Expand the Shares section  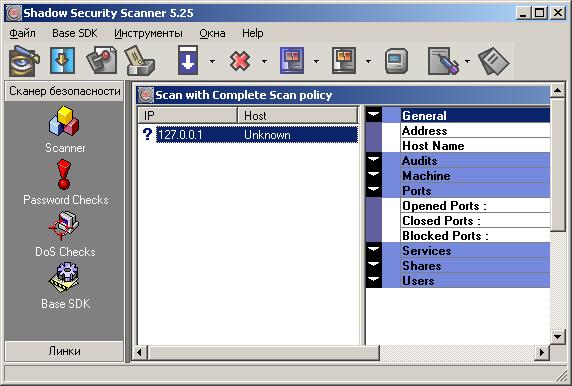[374, 265]
